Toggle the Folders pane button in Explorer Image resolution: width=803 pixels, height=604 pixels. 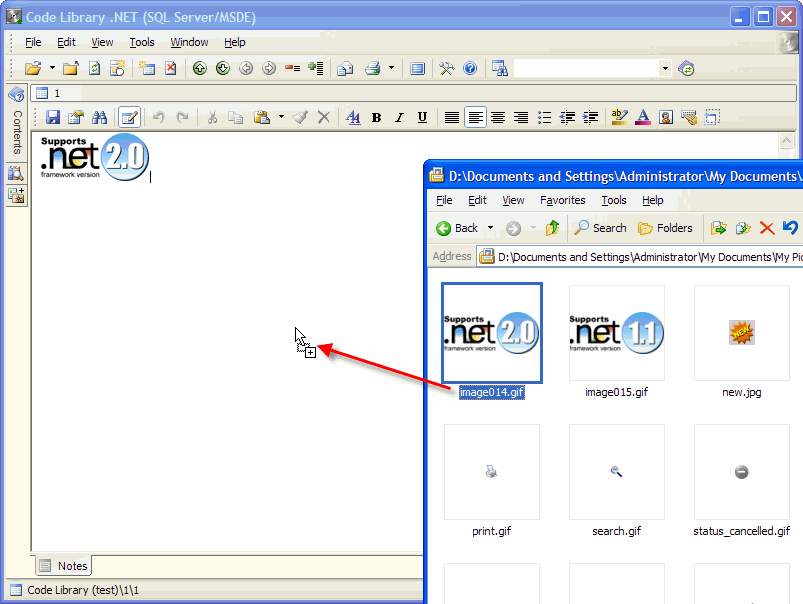(665, 228)
